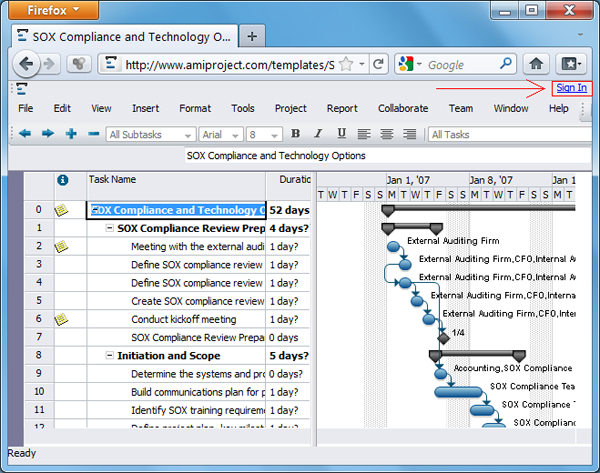This screenshot has width=600, height=473.
Task: Open the note icon on row 6
Action: tap(61, 319)
